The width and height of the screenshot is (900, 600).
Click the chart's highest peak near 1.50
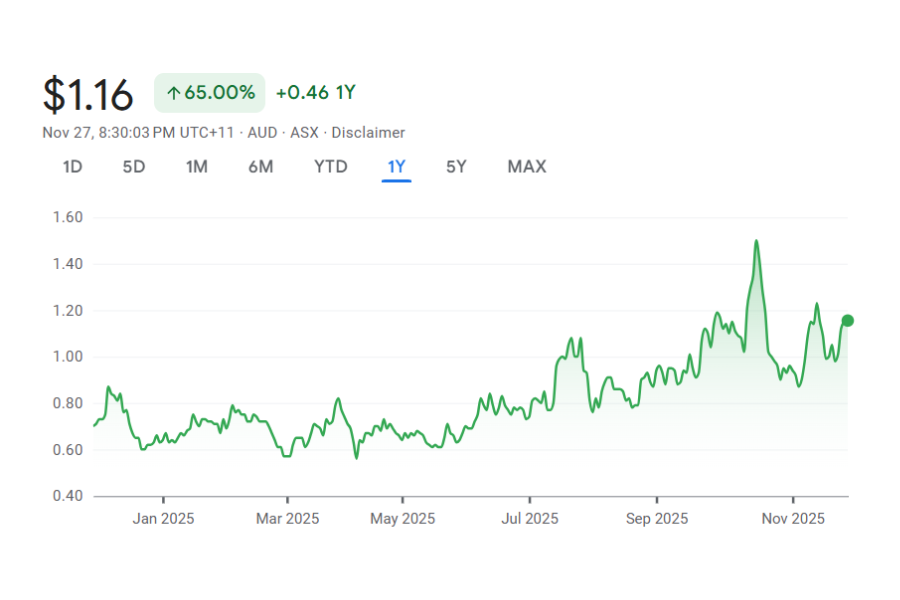pyautogui.click(x=756, y=241)
